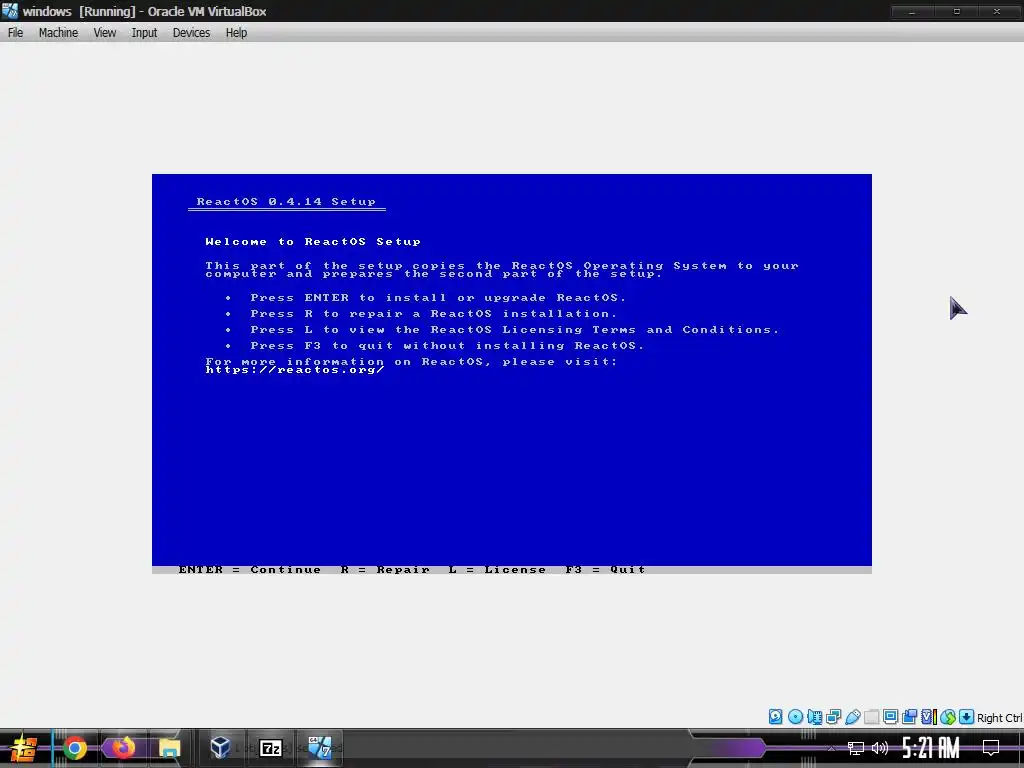
Task: Open the View menu
Action: click(104, 33)
